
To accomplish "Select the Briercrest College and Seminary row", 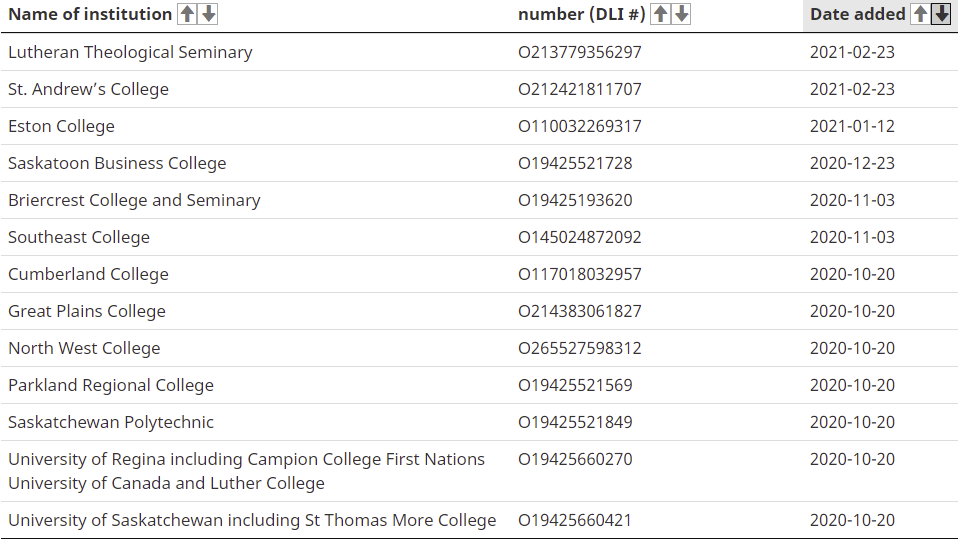I will coord(479,200).
